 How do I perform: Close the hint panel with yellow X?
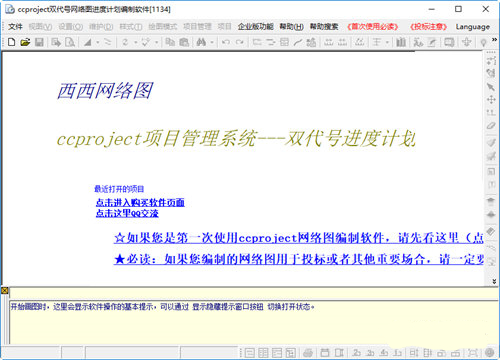(x=4, y=290)
